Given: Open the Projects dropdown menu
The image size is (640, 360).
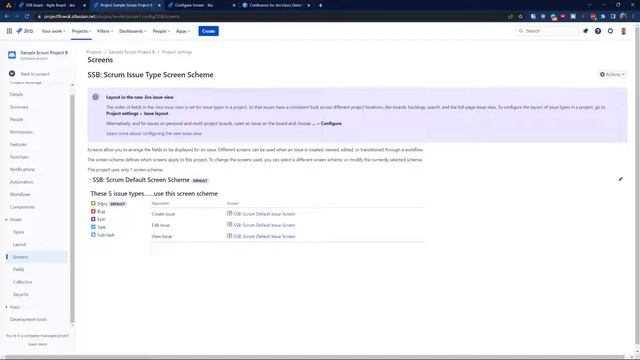Looking at the screenshot, I should pyautogui.click(x=81, y=31).
